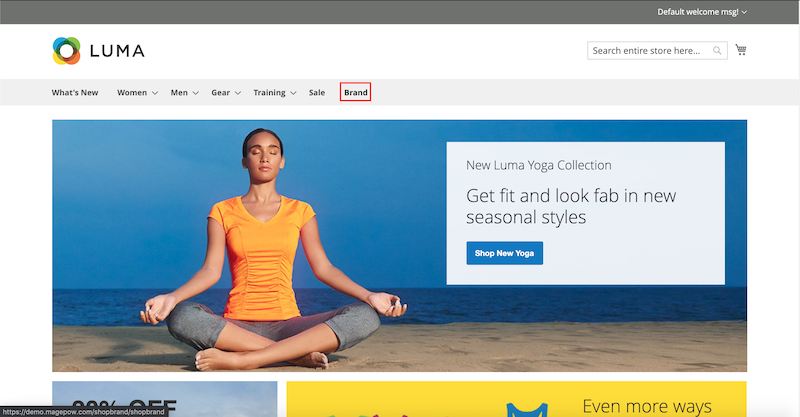This screenshot has height=417, width=800.
Task: Click the blue tank top graphic
Action: [525, 408]
